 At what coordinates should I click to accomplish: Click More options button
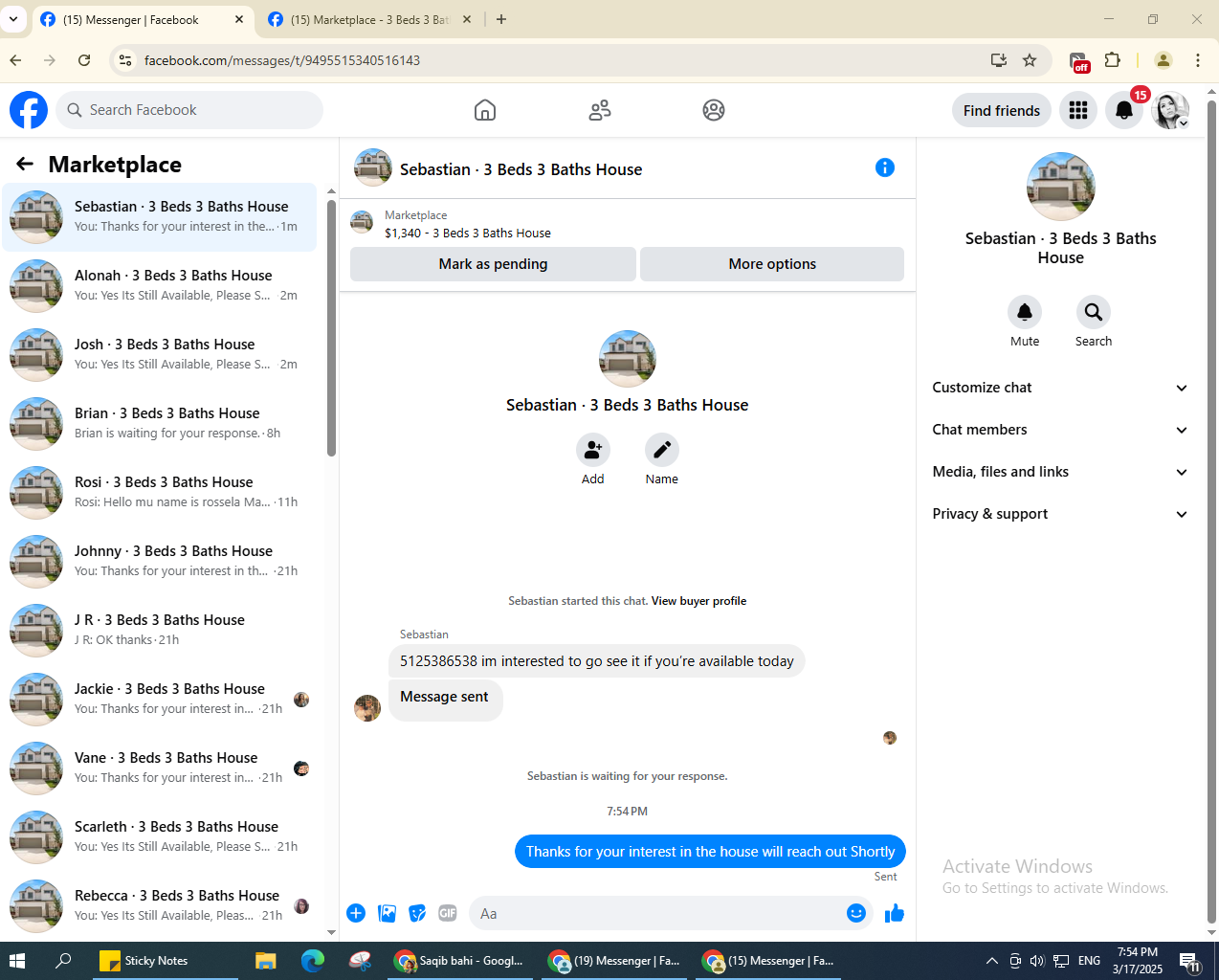tap(772, 264)
